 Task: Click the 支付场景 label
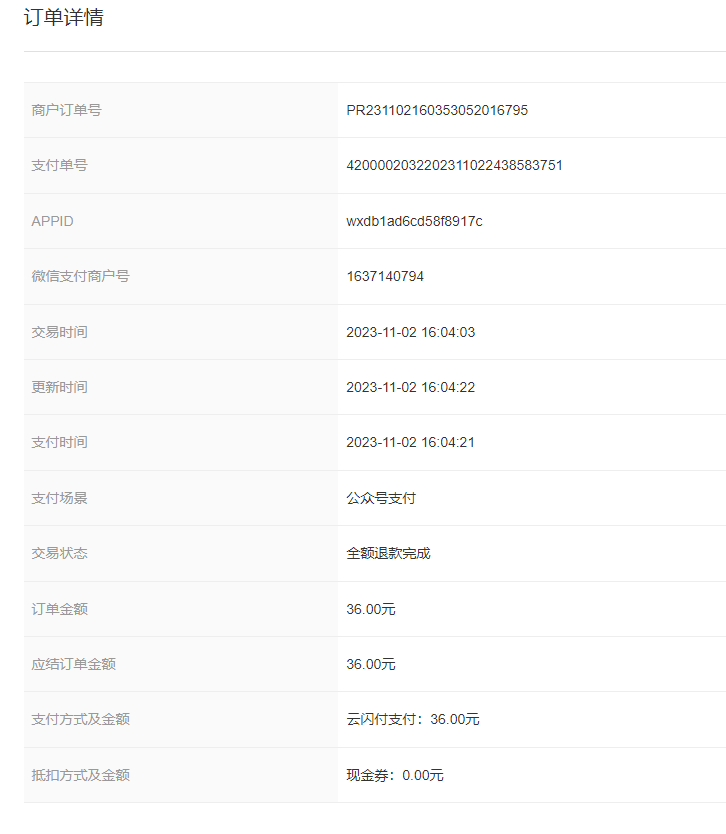60,498
